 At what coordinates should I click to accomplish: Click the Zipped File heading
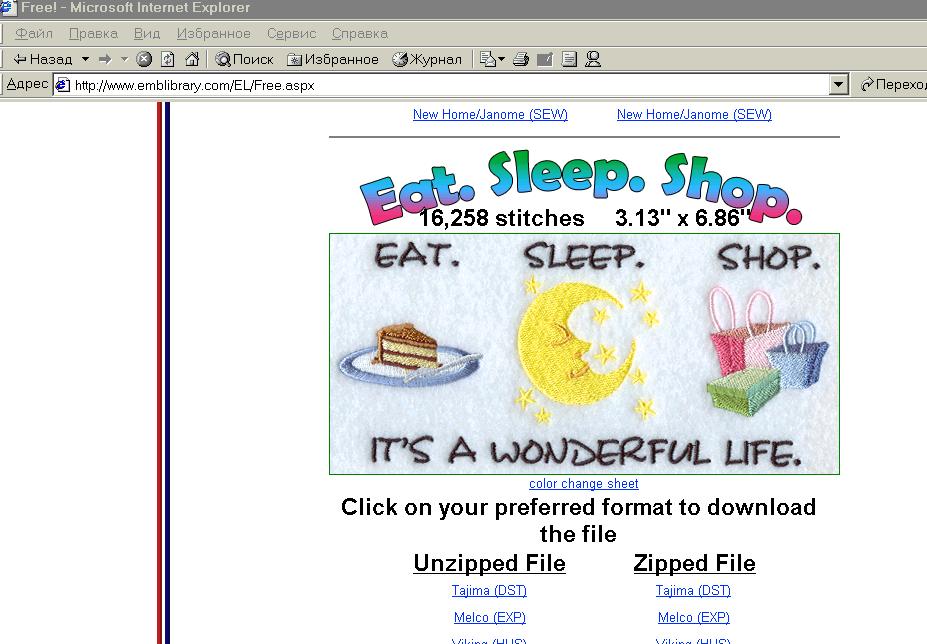click(x=694, y=563)
